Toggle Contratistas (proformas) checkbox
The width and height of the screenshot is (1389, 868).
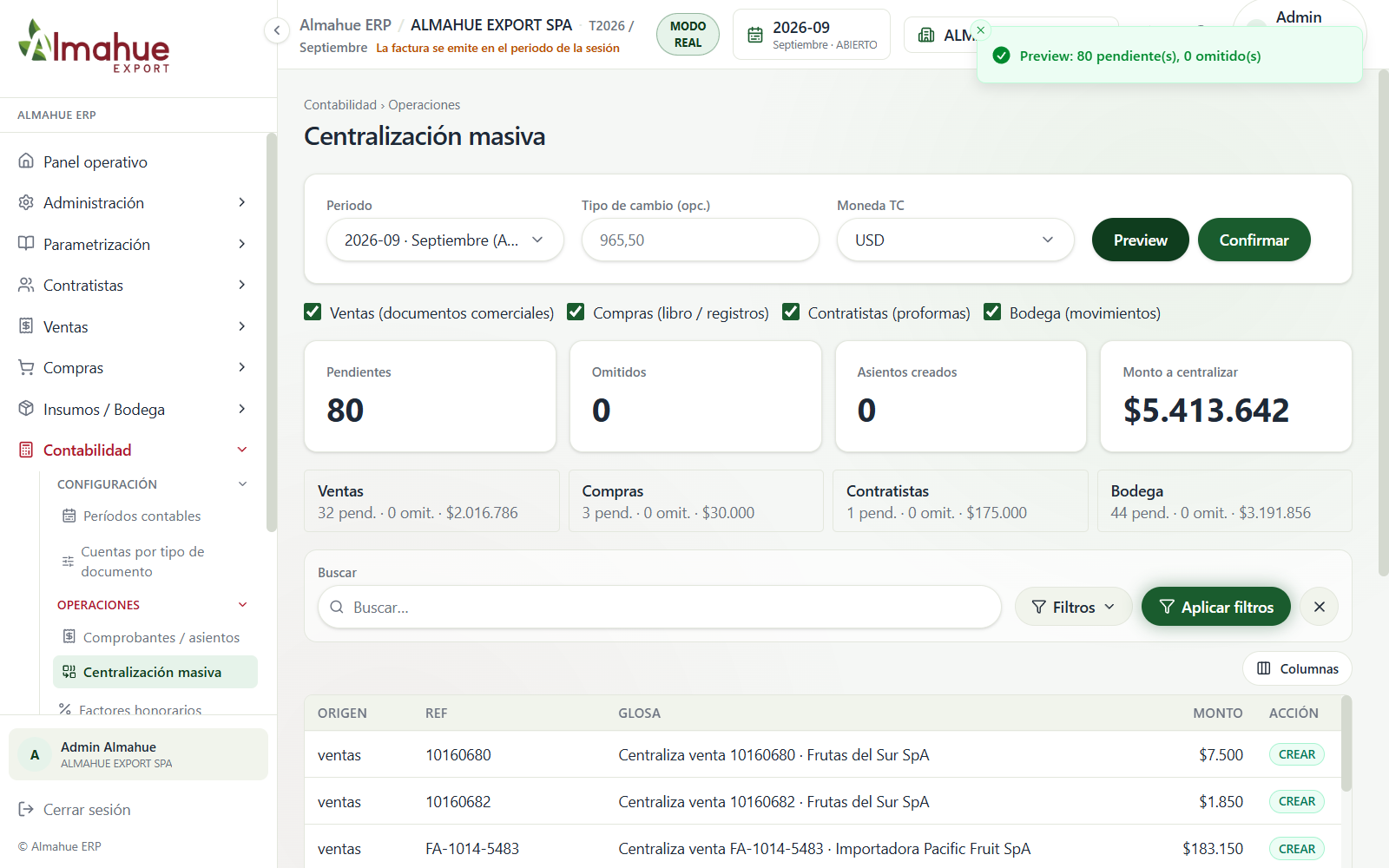click(x=791, y=312)
